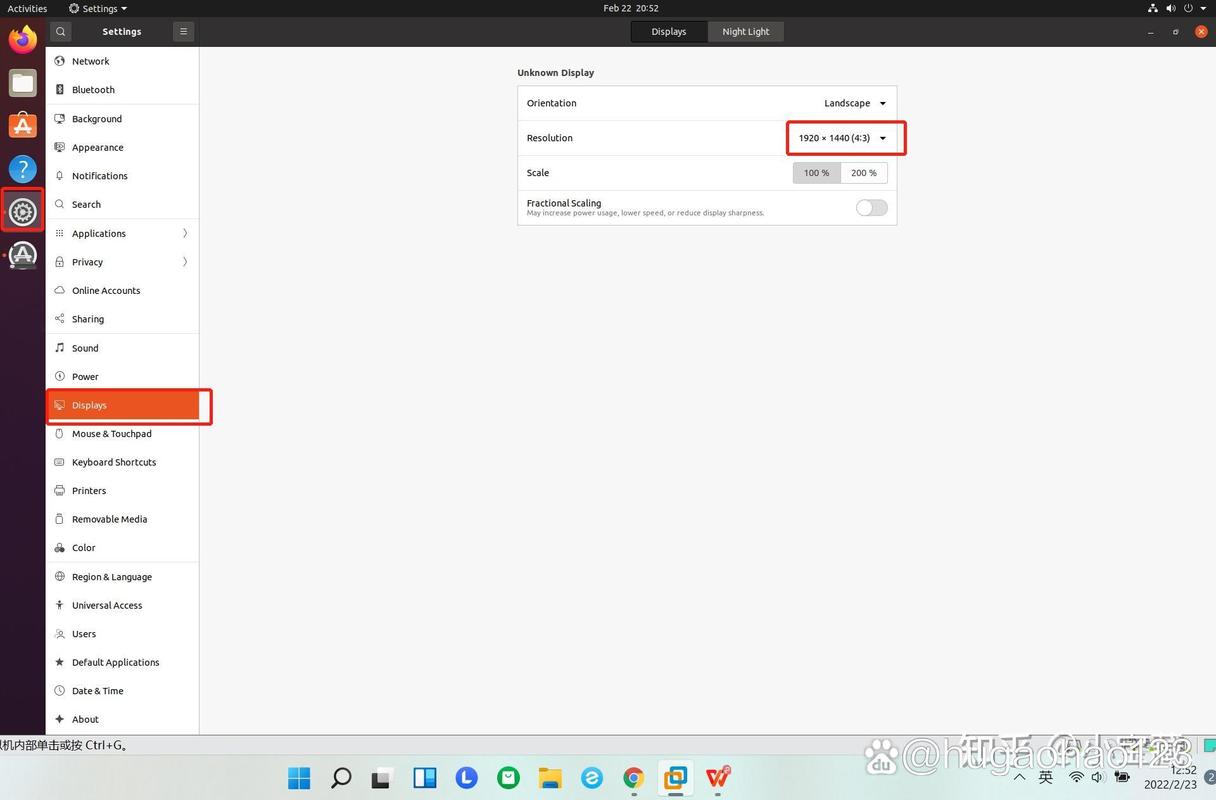Launch Firefox from the Ubuntu dock
The width and height of the screenshot is (1216, 800).
22,39
